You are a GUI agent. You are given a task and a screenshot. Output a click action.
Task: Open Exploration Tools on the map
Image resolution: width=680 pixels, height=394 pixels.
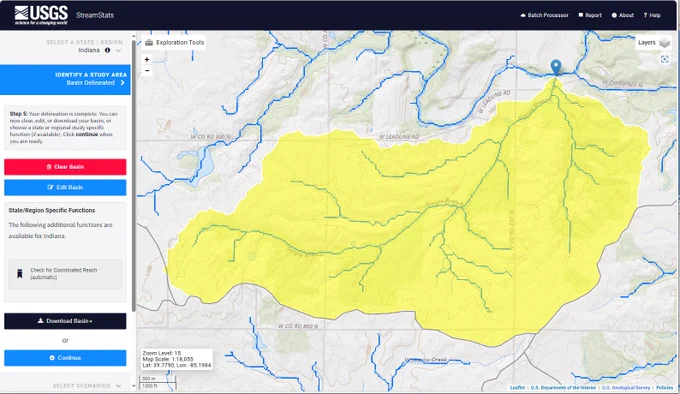(174, 42)
